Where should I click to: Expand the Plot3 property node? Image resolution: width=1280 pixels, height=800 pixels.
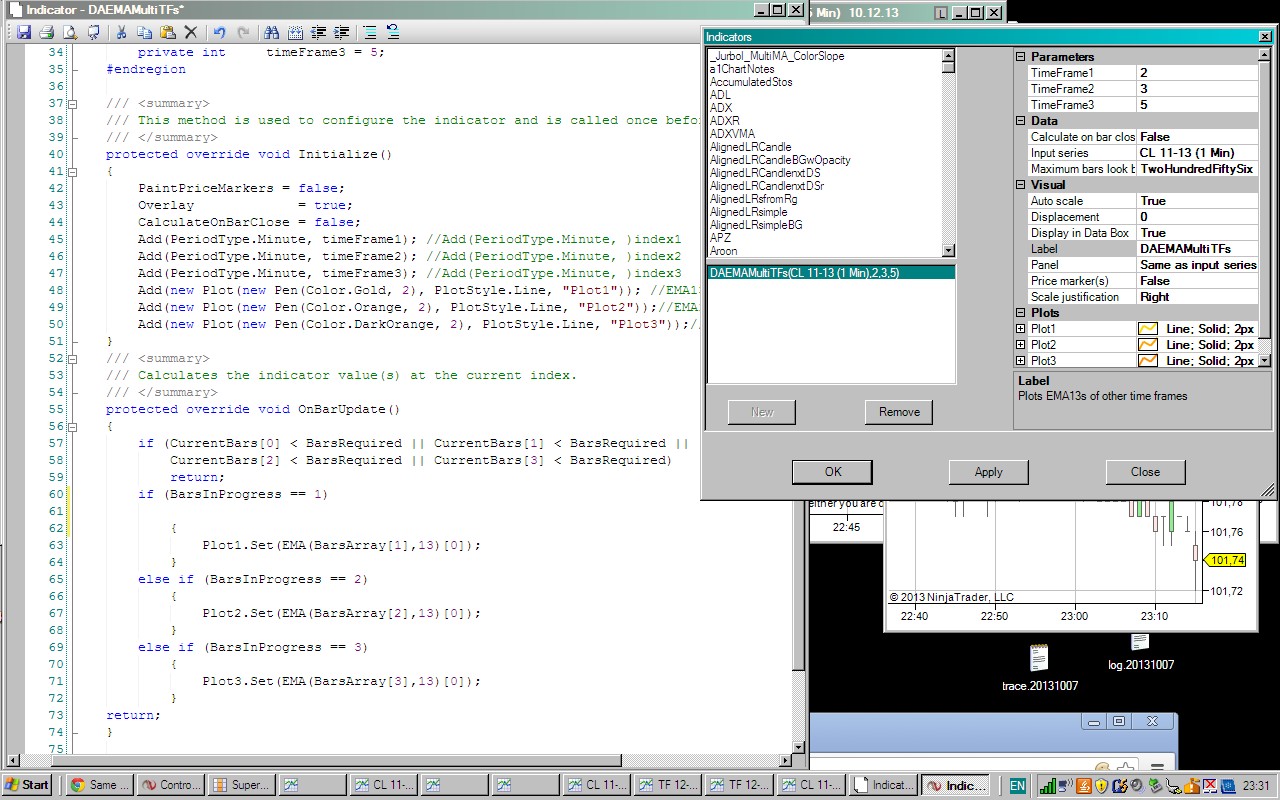click(x=1021, y=361)
